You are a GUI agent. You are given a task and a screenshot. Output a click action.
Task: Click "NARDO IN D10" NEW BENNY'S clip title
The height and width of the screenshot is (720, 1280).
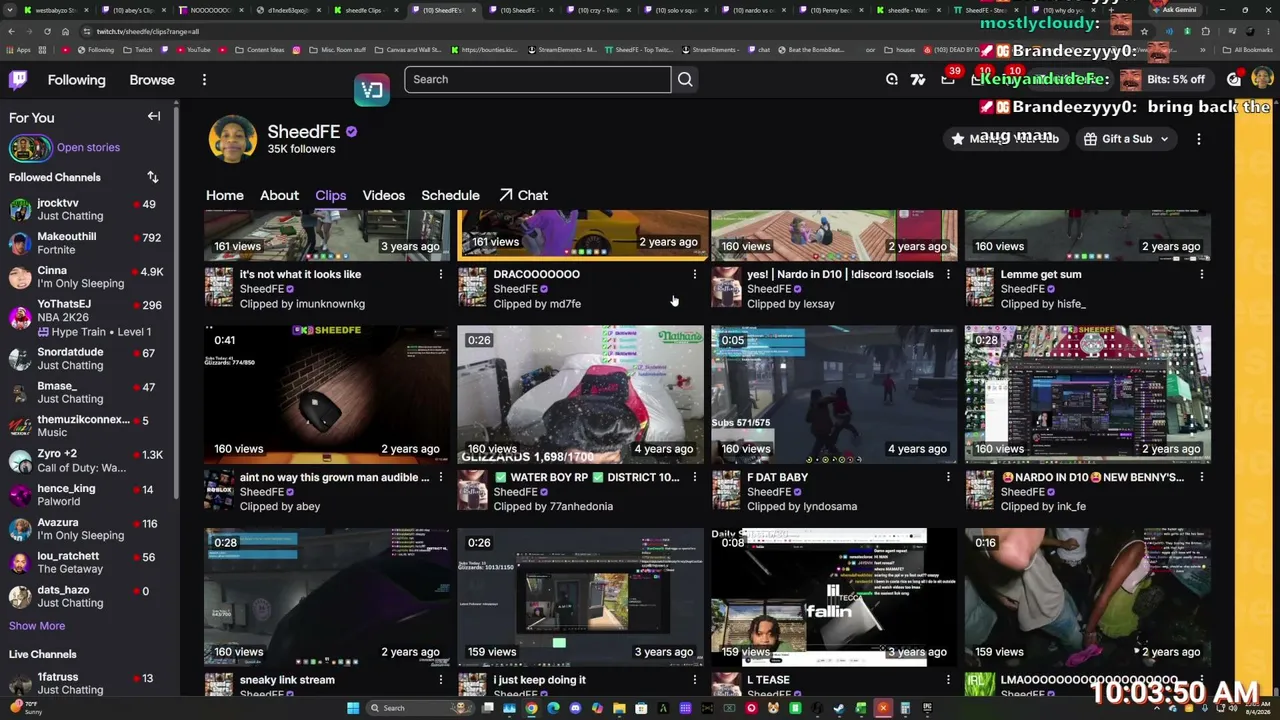(1093, 477)
